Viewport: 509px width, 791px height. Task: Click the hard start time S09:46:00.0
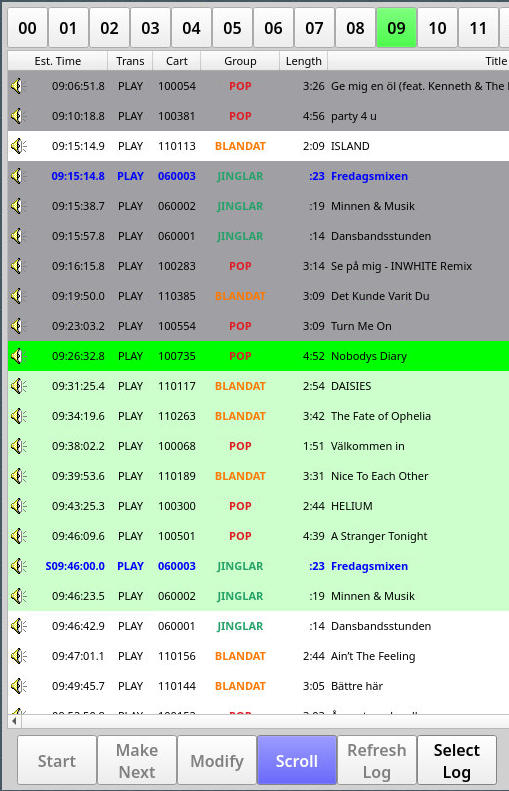tap(75, 567)
